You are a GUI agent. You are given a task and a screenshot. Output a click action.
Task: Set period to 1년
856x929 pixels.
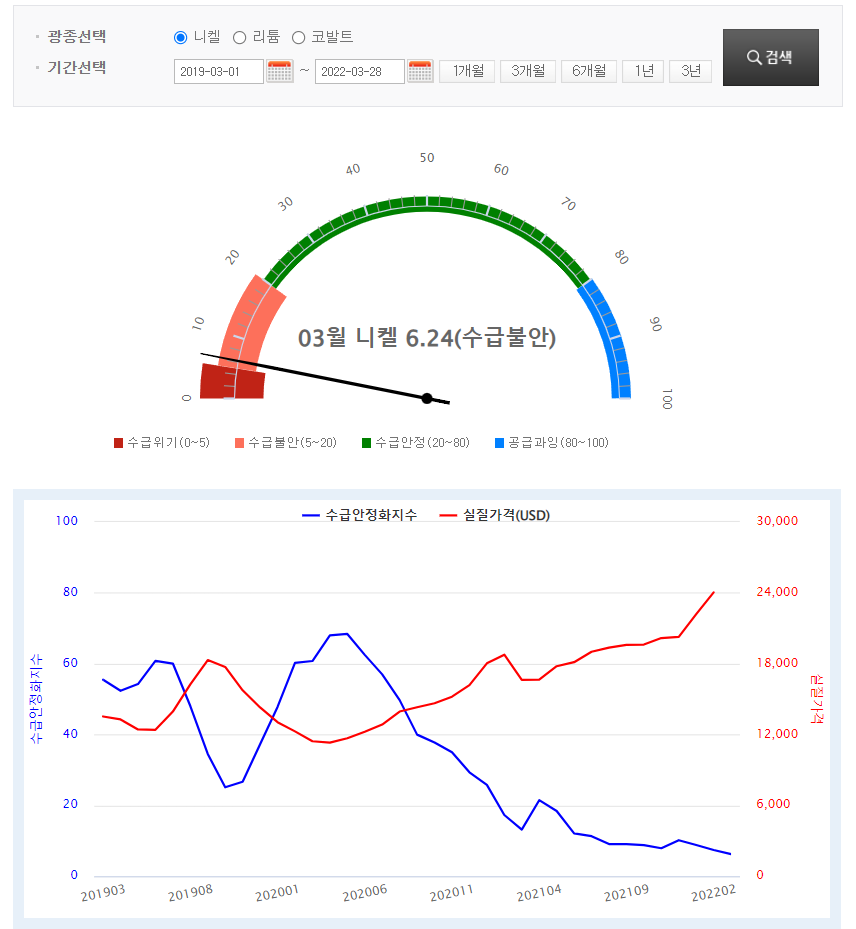(x=642, y=71)
